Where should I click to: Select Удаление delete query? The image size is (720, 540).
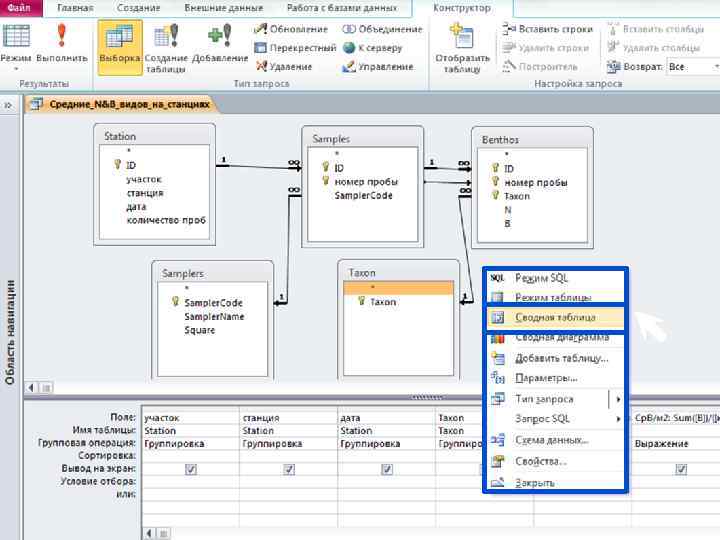point(283,67)
